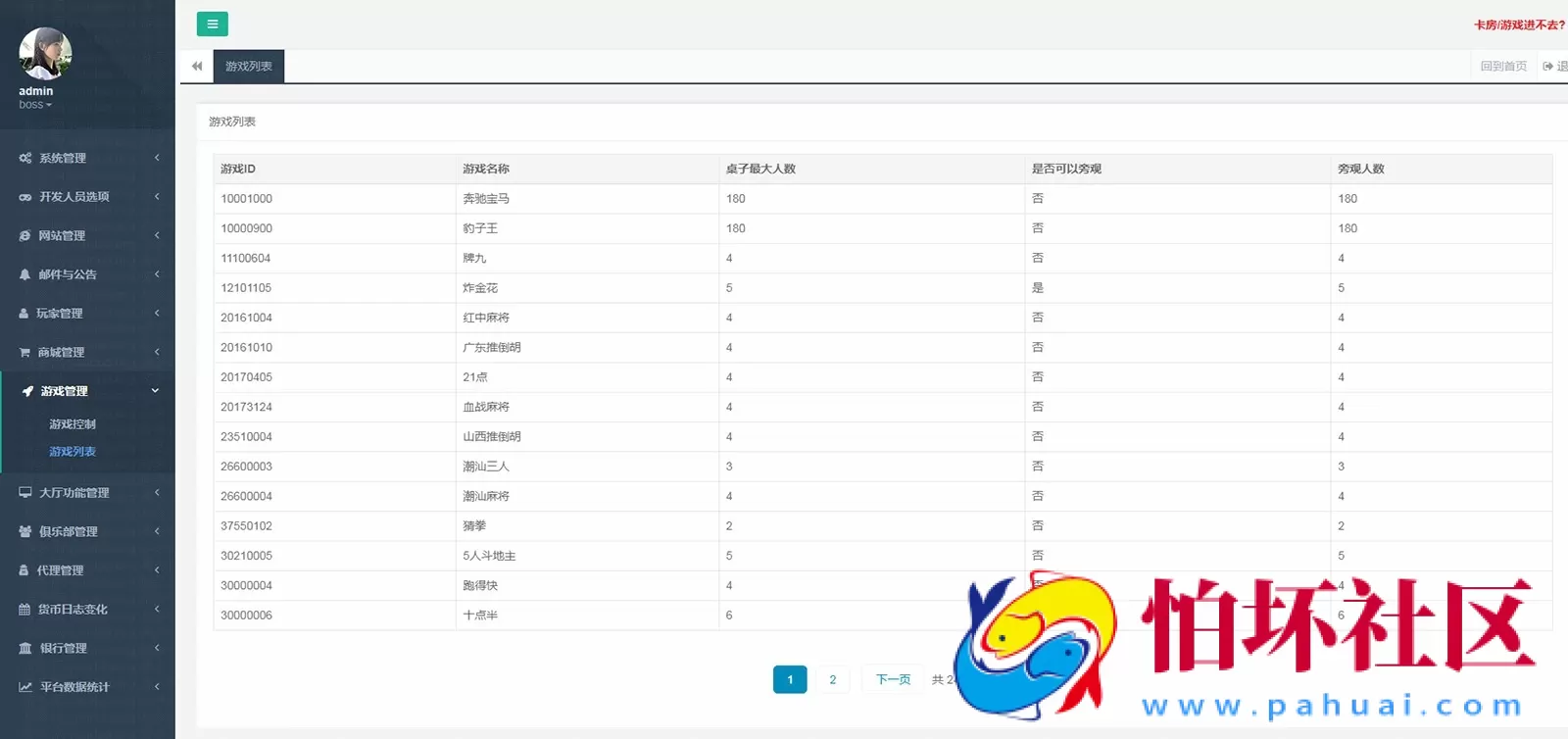This screenshot has width=1568, height=739.
Task: Expand the 平台数据统计 menu chevron
Action: (x=157, y=687)
